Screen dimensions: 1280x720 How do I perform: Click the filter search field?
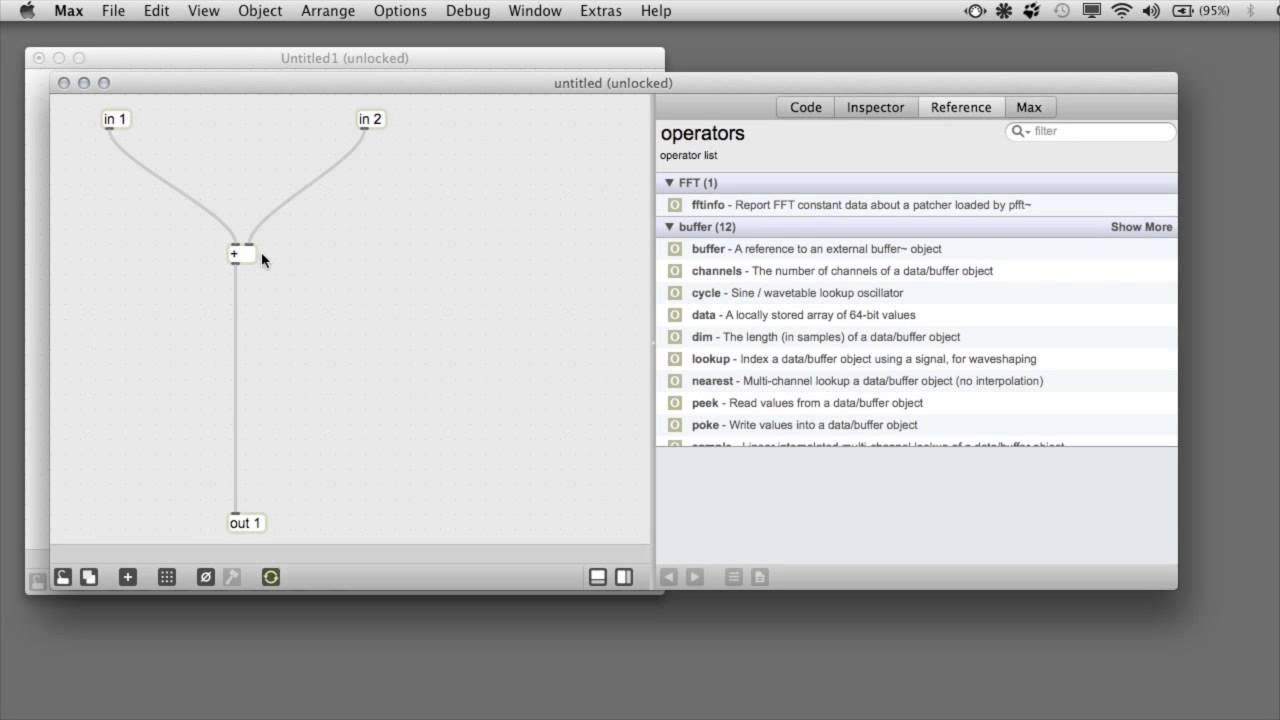[x=1091, y=131]
